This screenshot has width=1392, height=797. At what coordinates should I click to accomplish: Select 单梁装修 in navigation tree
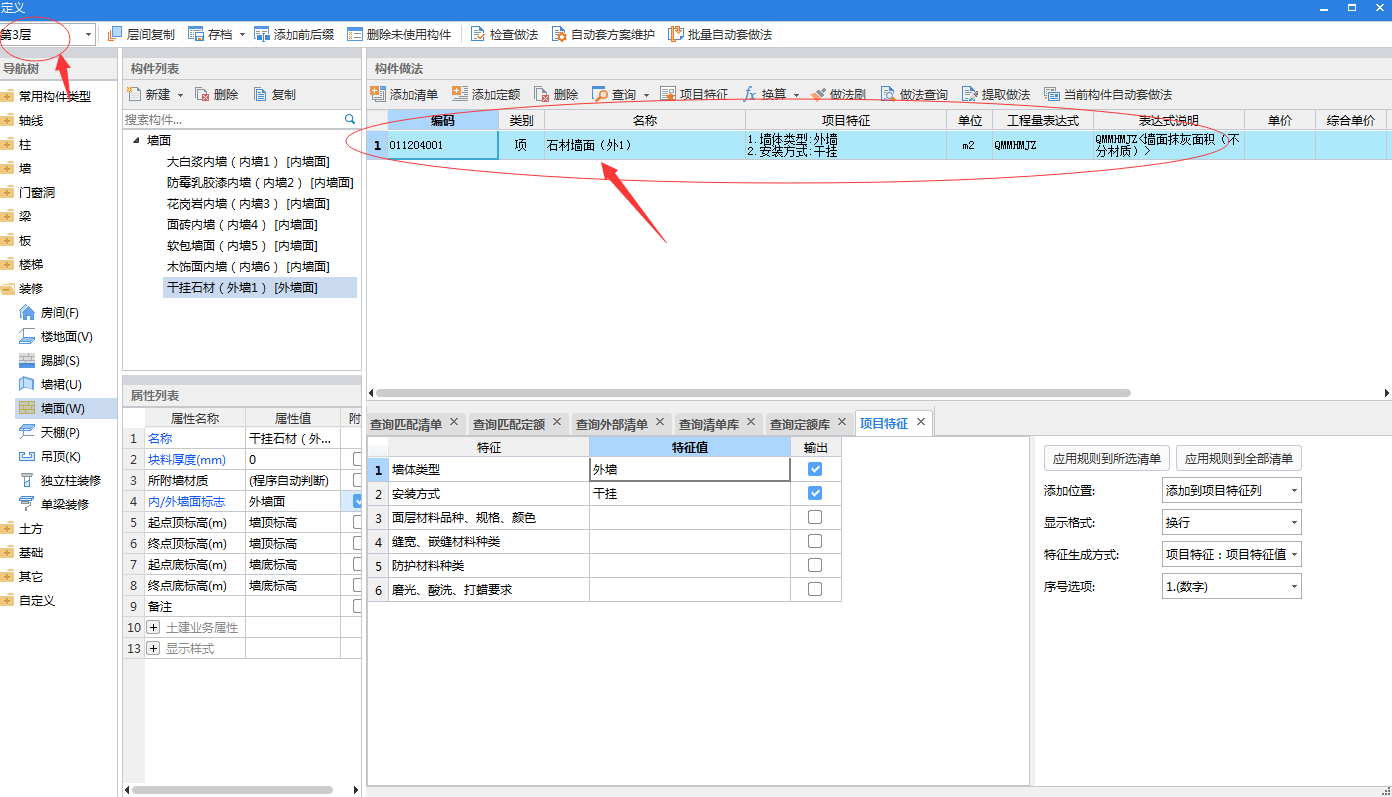(65, 504)
